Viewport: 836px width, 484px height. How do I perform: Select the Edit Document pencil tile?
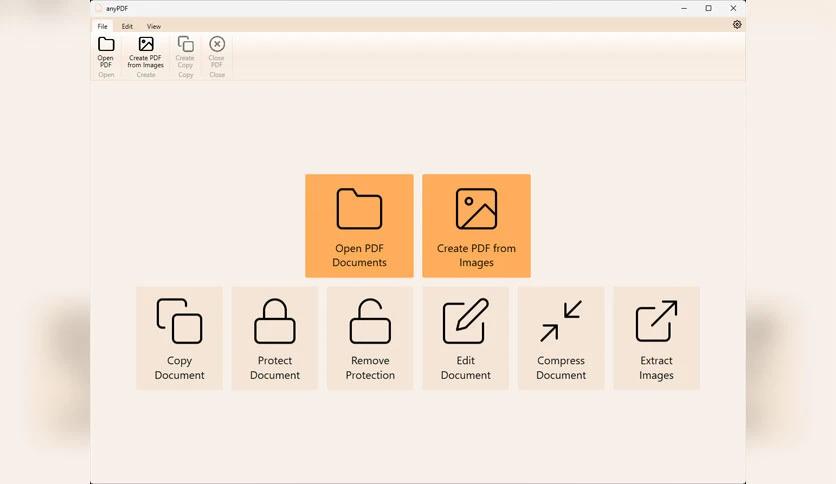(x=465, y=338)
